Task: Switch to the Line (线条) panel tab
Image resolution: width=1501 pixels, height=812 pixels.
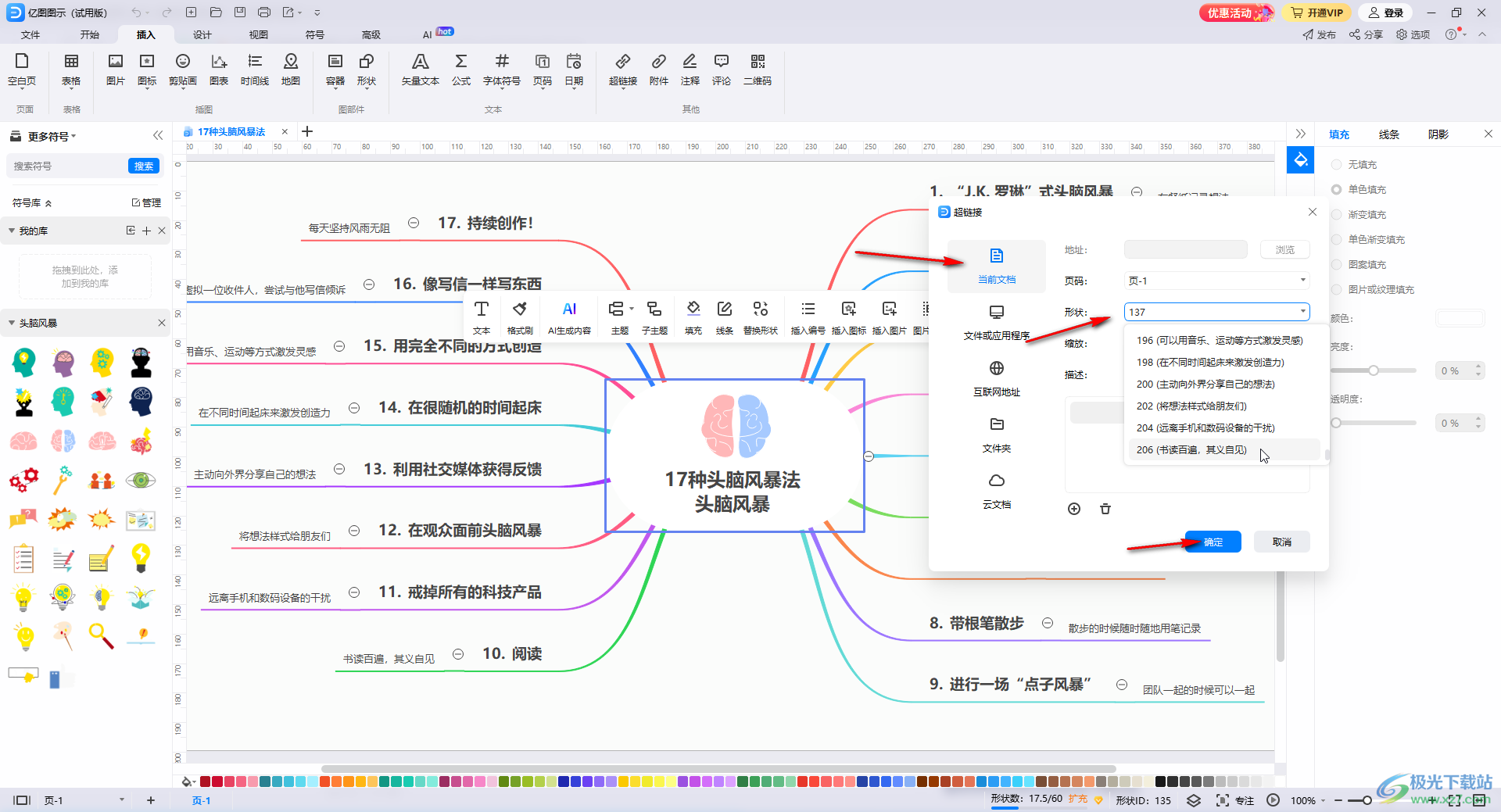Action: click(x=1389, y=134)
